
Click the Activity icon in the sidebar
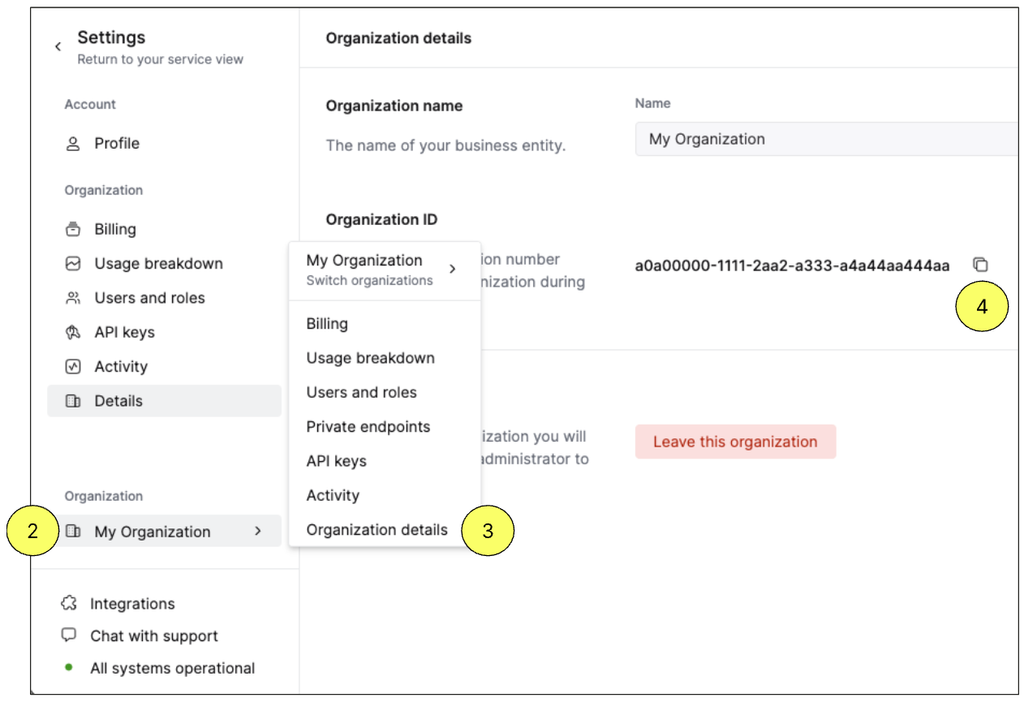[x=73, y=366]
